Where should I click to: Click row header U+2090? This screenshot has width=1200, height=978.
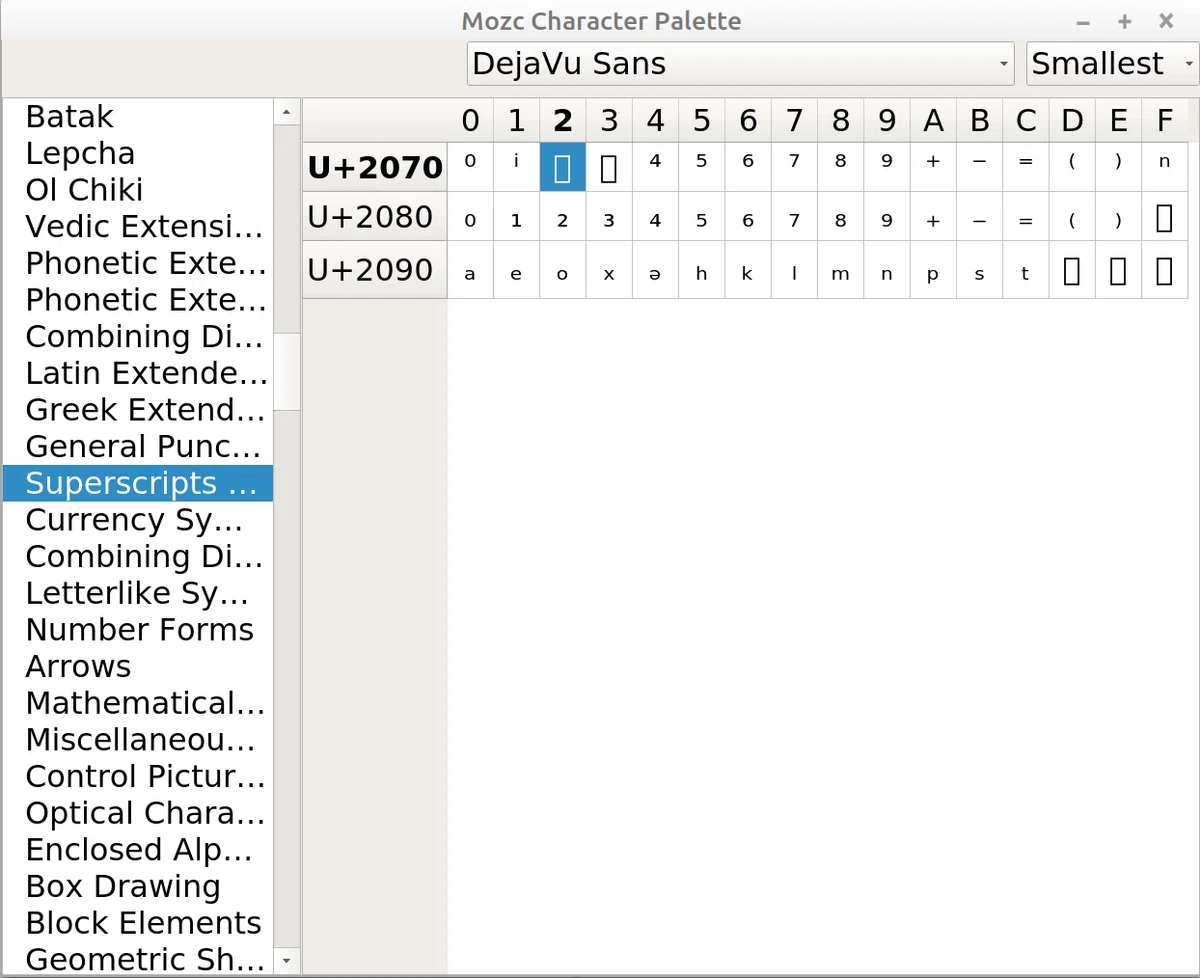(375, 270)
